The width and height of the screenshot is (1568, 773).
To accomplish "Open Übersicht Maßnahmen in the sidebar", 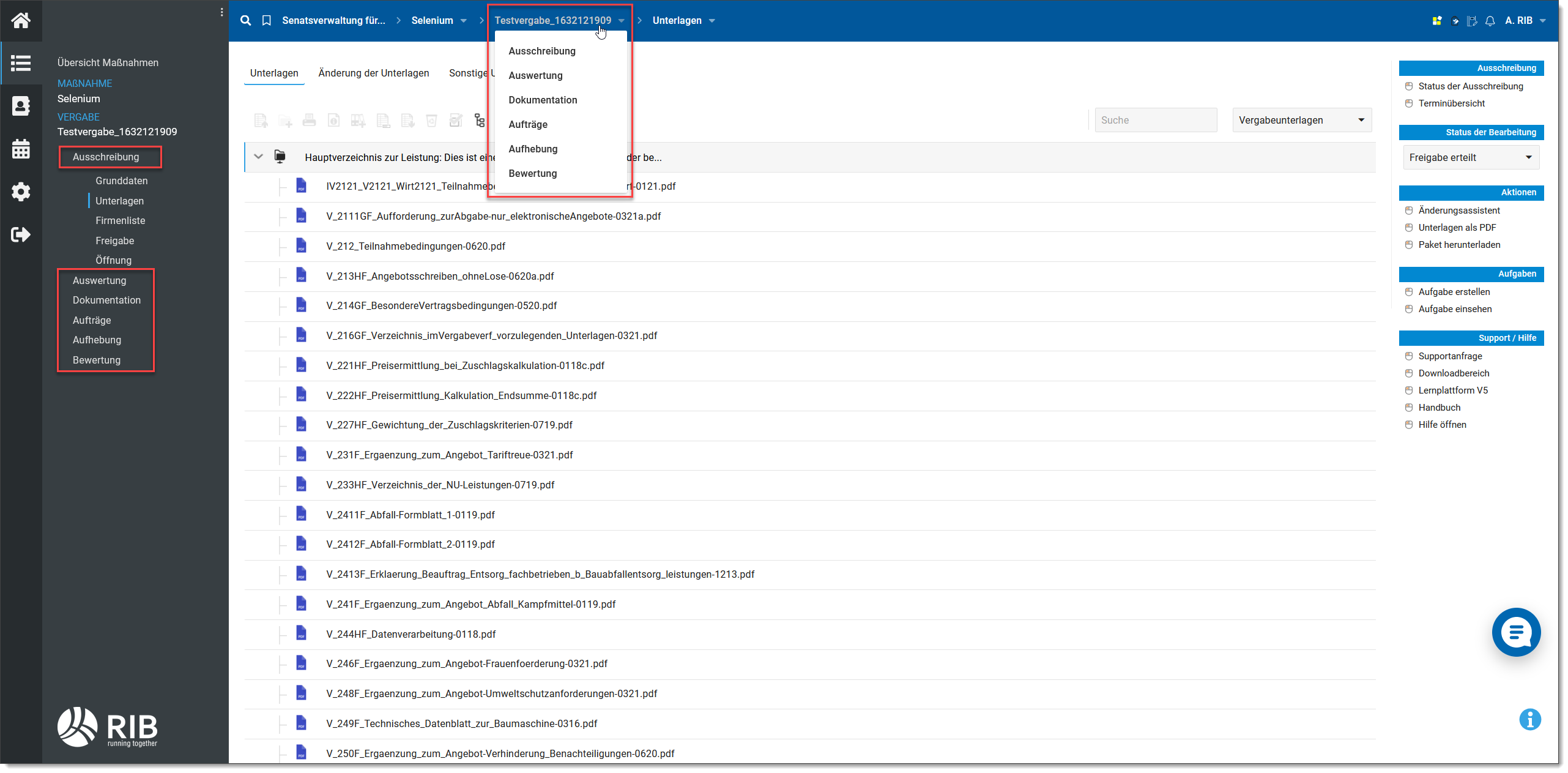I will pos(108,62).
